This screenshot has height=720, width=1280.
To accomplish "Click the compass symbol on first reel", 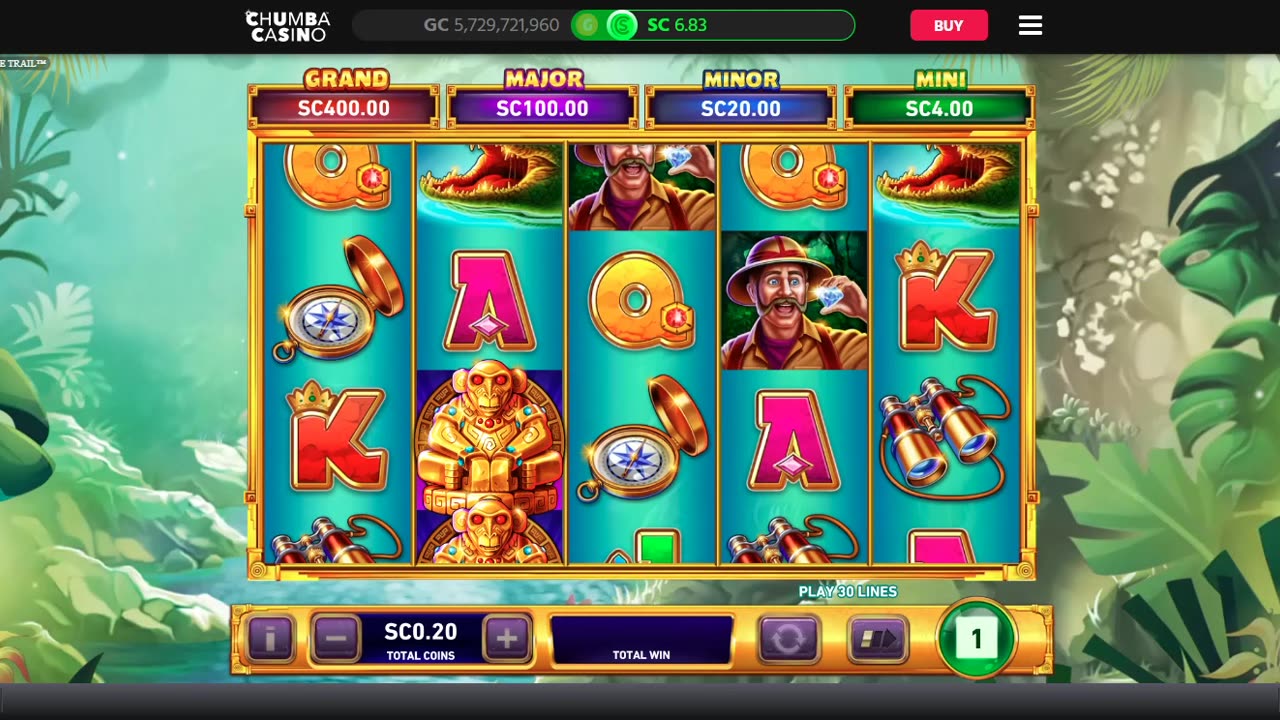I will (x=338, y=300).
